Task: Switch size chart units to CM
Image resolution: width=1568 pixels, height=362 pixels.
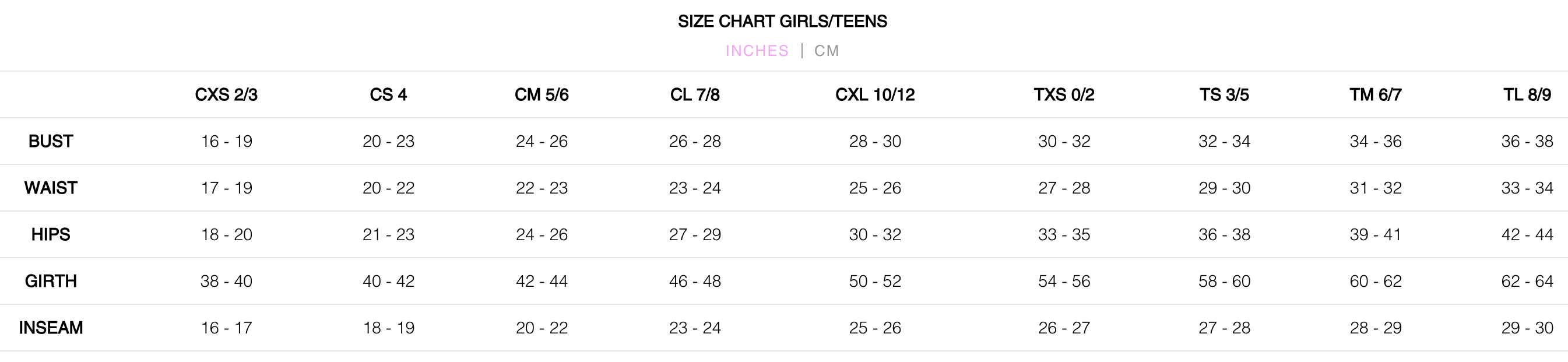Action: click(x=826, y=51)
